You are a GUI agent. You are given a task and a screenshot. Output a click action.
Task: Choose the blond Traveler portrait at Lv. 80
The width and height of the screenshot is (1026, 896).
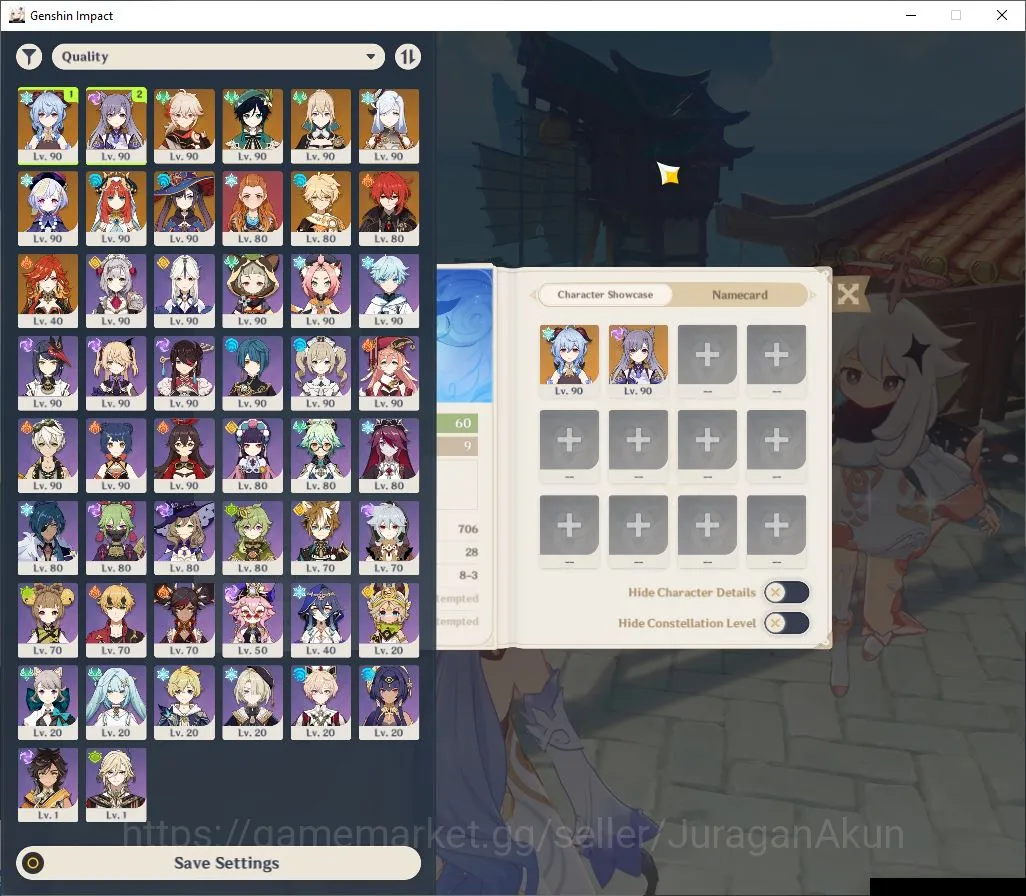click(x=321, y=209)
